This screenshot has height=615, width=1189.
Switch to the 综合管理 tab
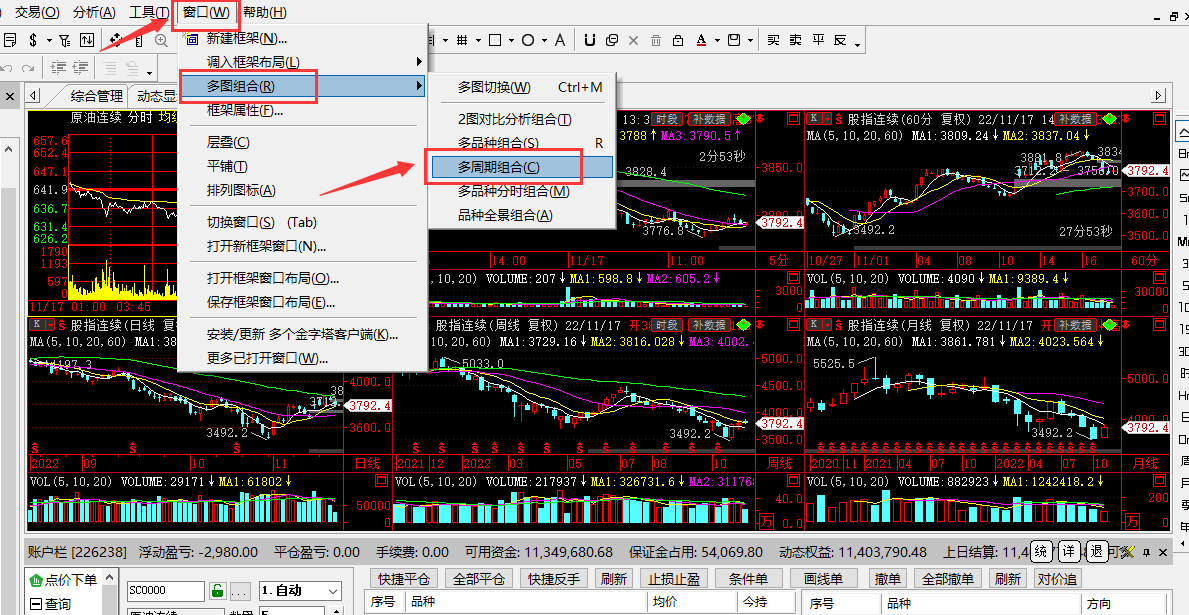96,96
